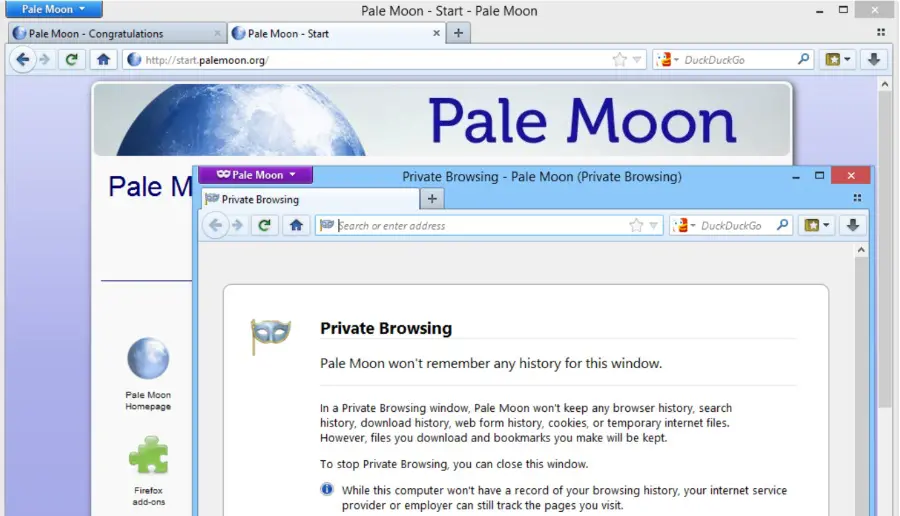Open a new tab in private window
The height and width of the screenshot is (516, 900).
point(432,199)
